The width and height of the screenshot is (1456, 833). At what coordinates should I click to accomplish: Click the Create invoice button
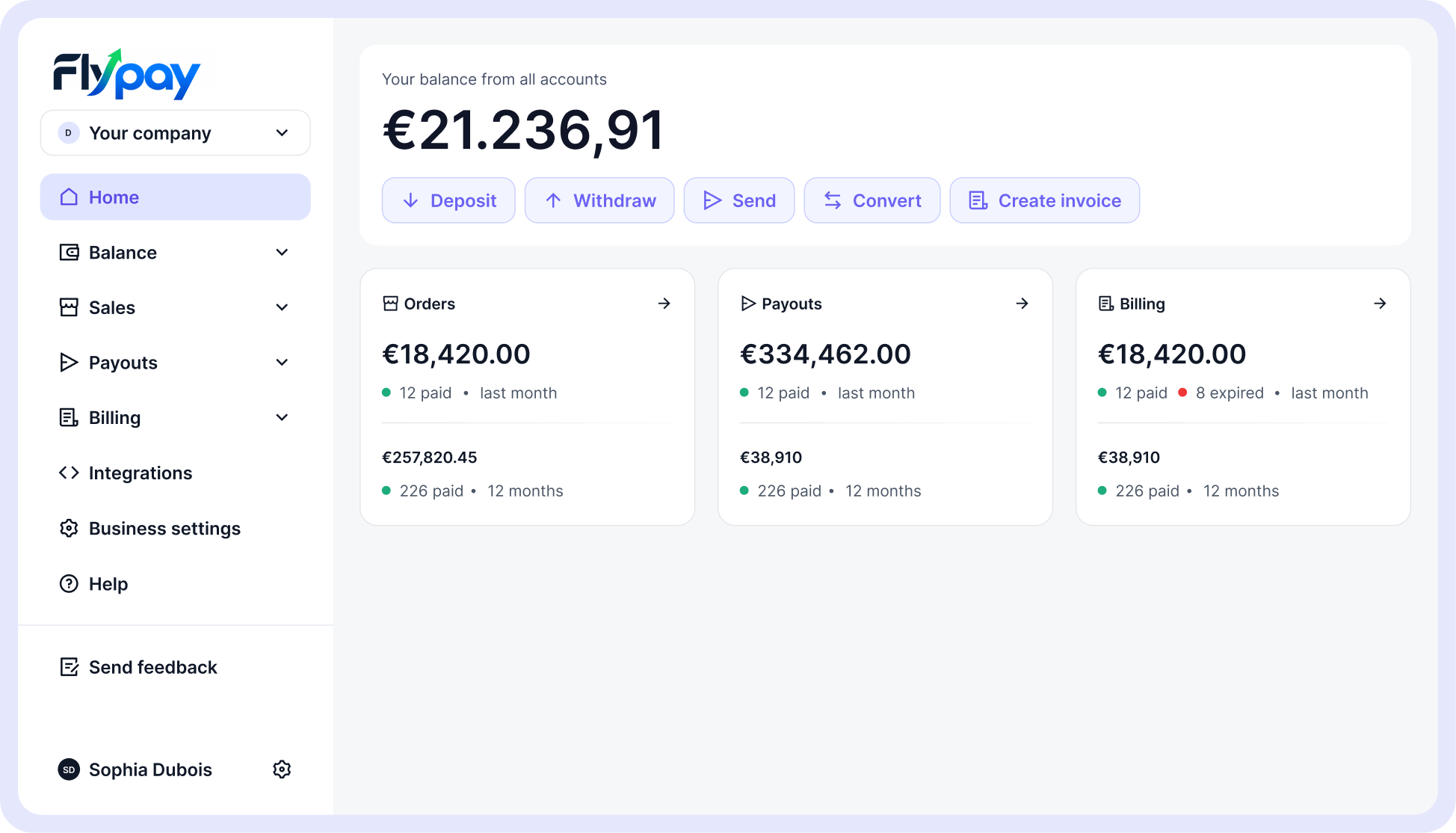coord(1045,200)
